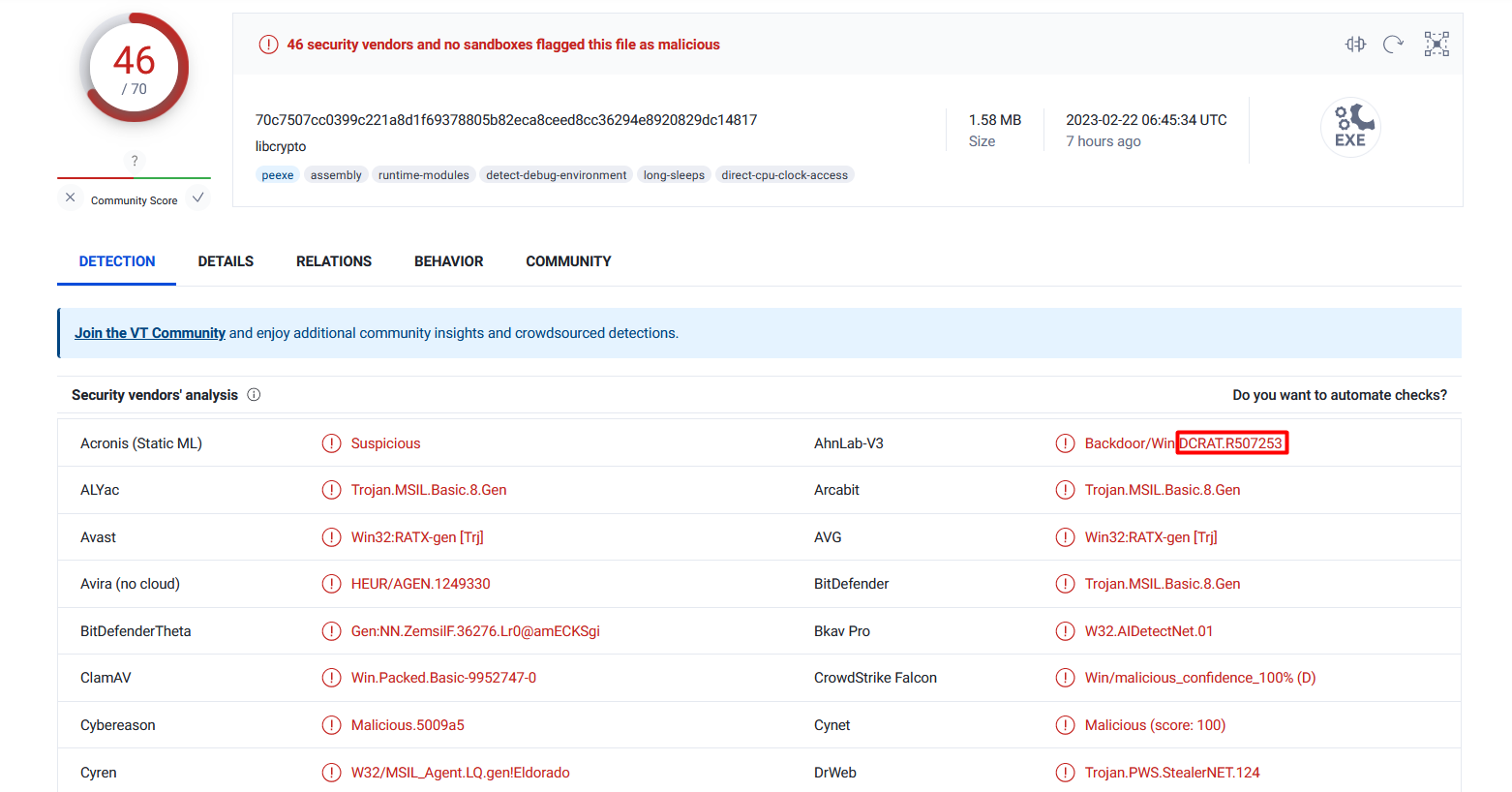Viewport: 1512px width, 792px height.
Task: Click the warning icon in CrowdStrike Falcon row
Action: (1065, 678)
